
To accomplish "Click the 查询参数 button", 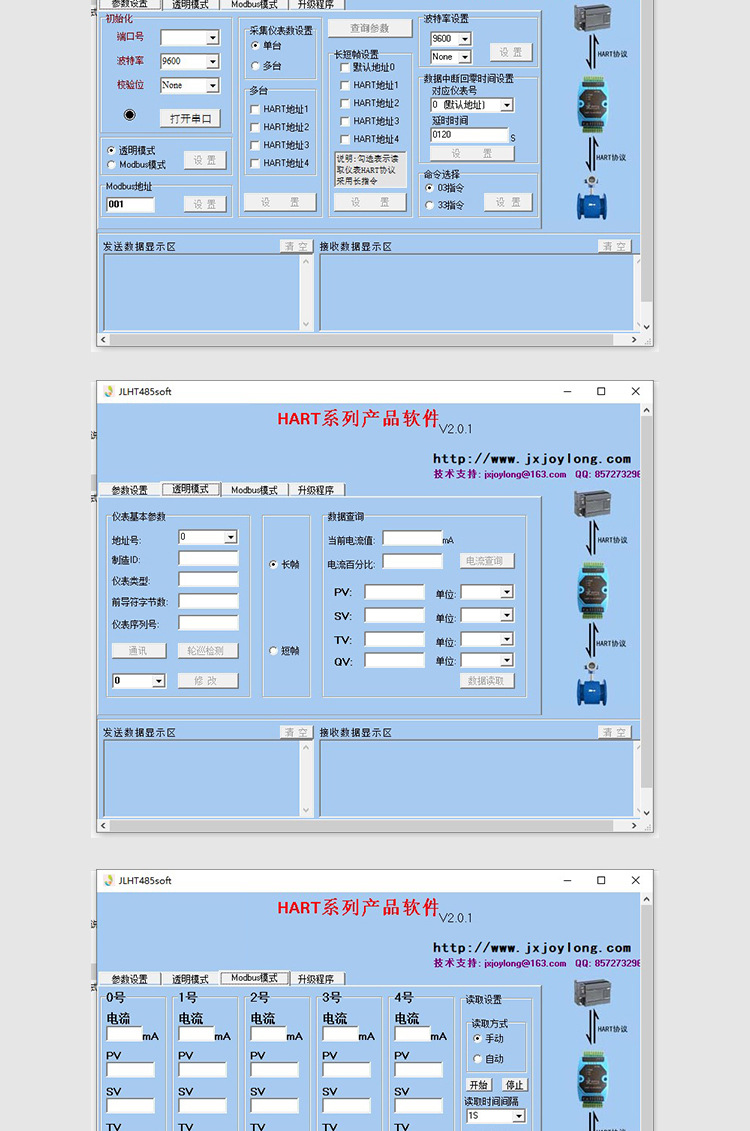I will point(370,28).
